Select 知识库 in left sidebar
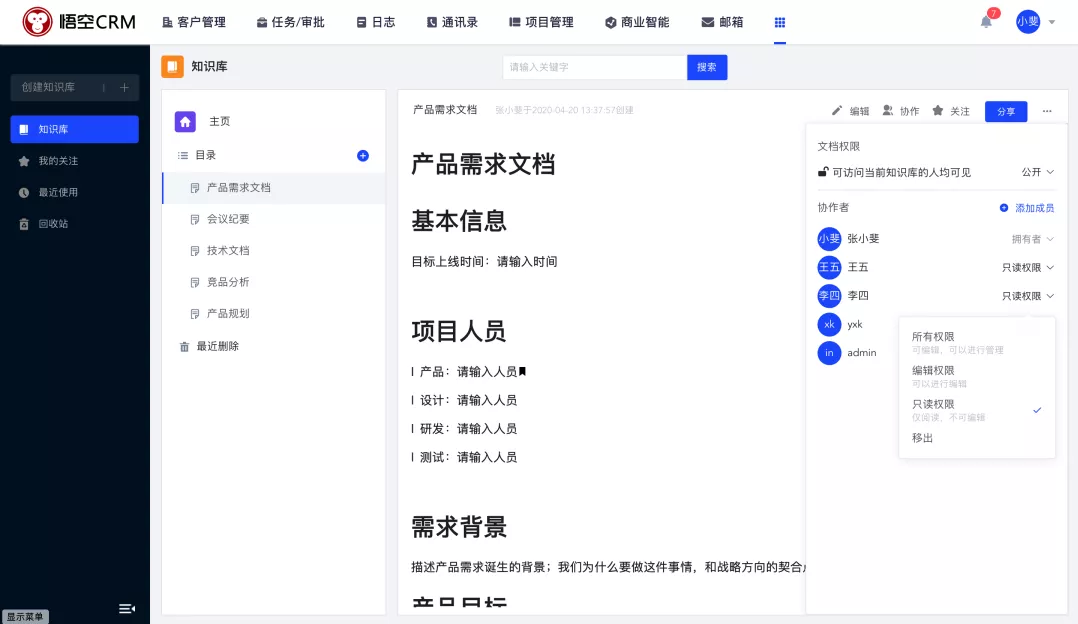The height and width of the screenshot is (624, 1078). point(75,129)
